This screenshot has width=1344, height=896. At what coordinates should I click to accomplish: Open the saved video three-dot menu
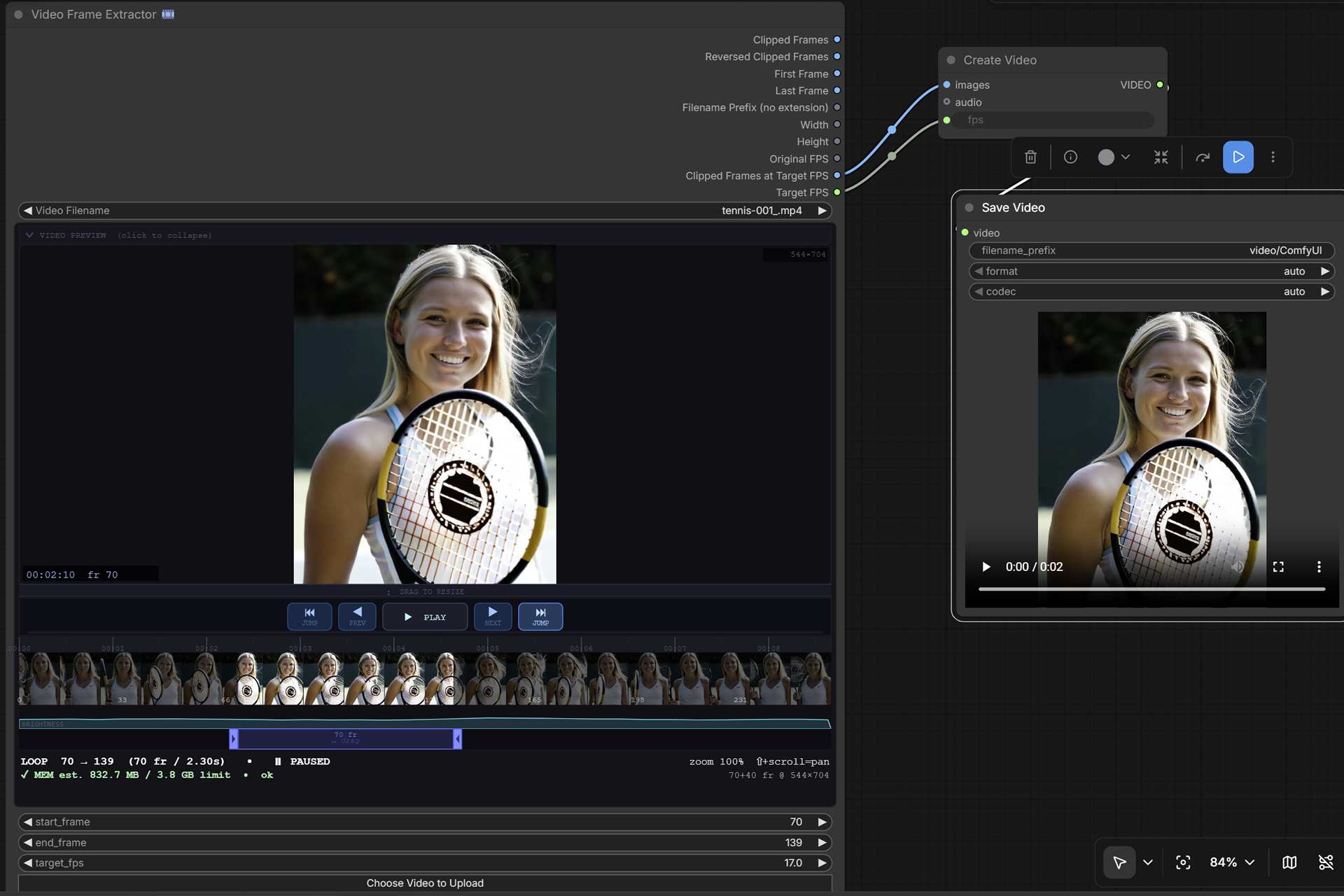[1318, 567]
